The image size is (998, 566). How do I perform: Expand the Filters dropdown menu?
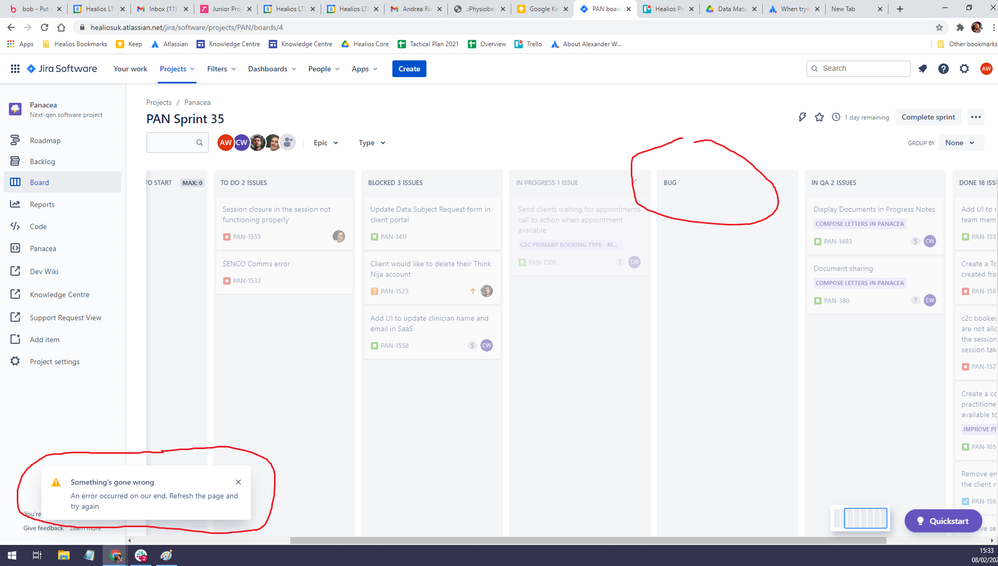(x=221, y=69)
